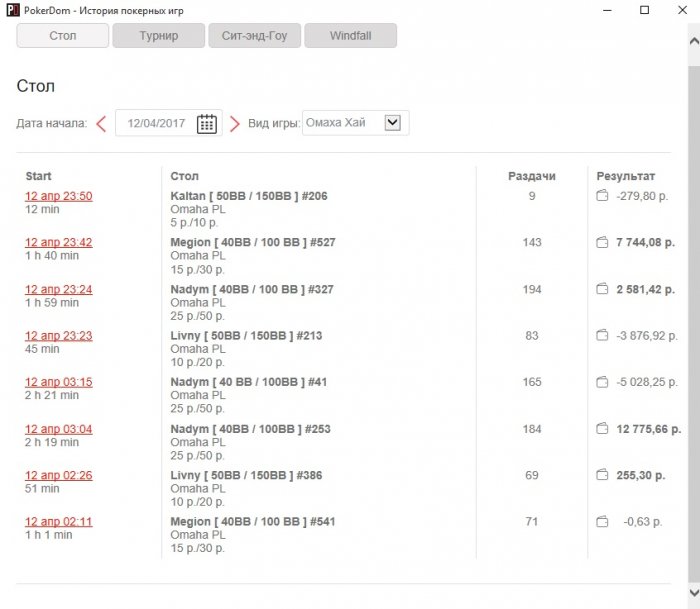This screenshot has height=609, width=700.
Task: Click wallet icon beside 255,30 p. result
Action: pos(602,475)
